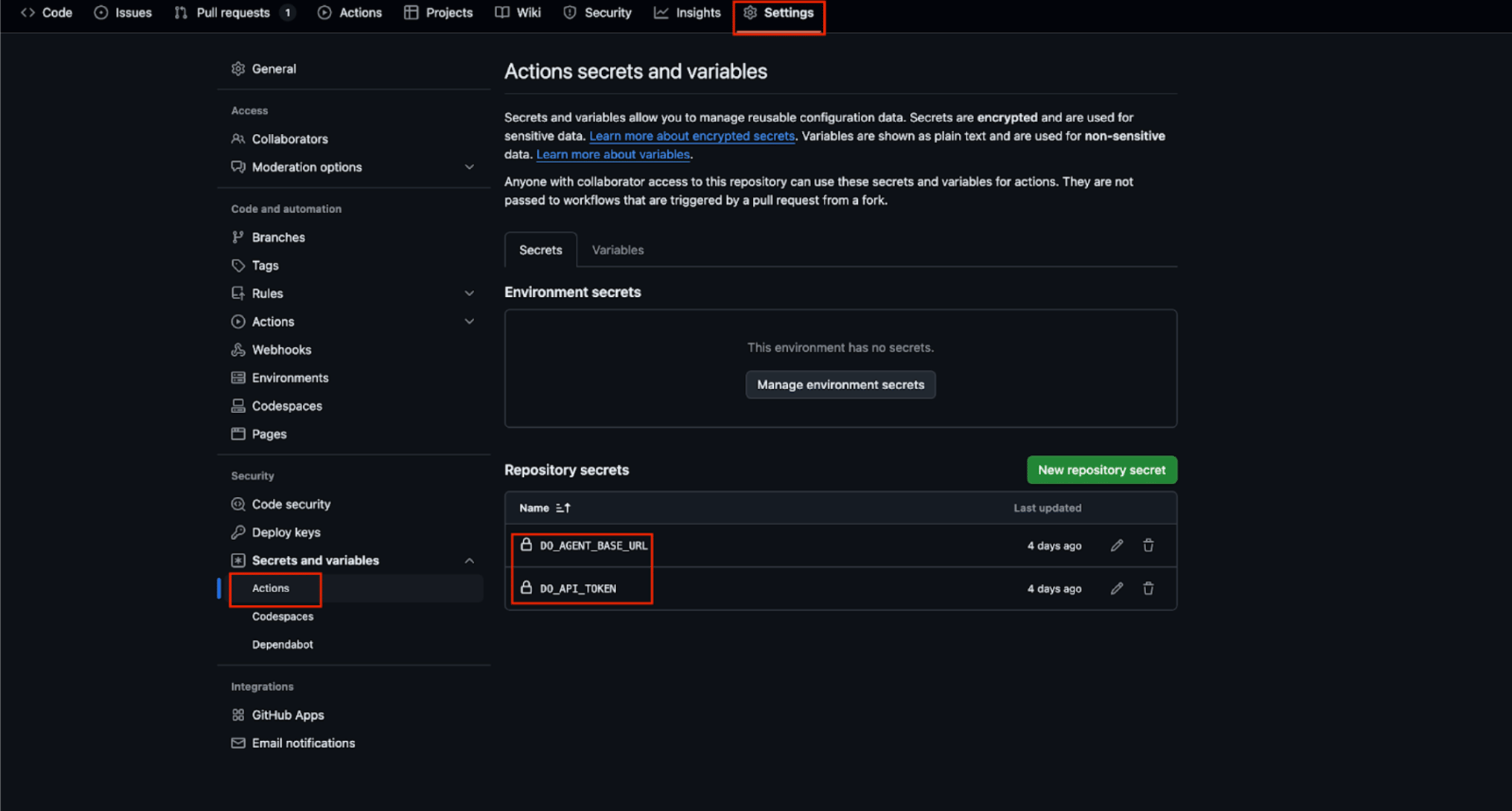Open the Pull requests tab

(x=234, y=13)
